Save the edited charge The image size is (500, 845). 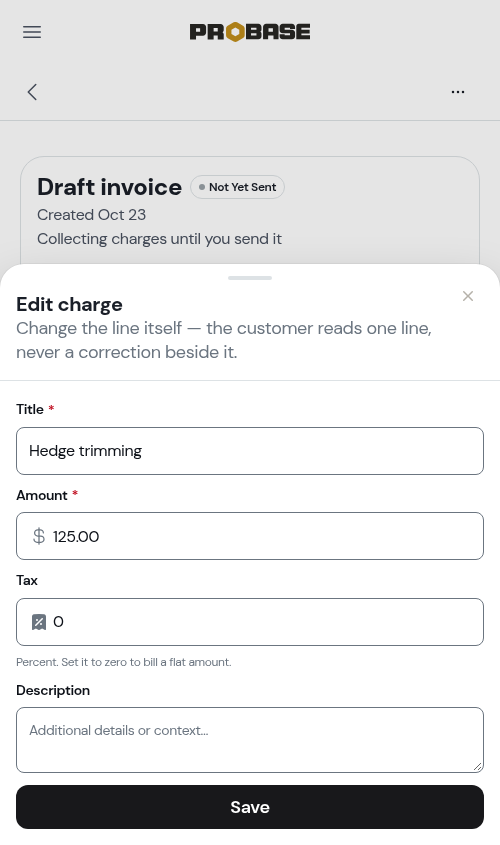point(250,807)
